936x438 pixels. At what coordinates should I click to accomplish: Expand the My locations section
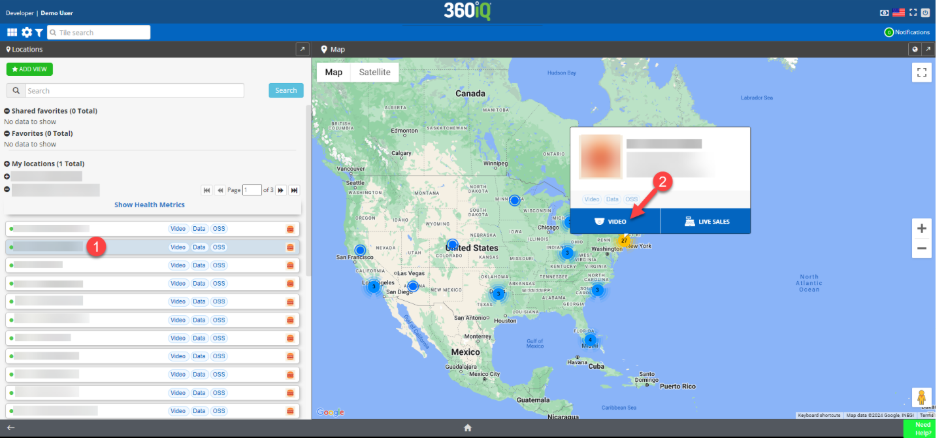tap(7, 163)
